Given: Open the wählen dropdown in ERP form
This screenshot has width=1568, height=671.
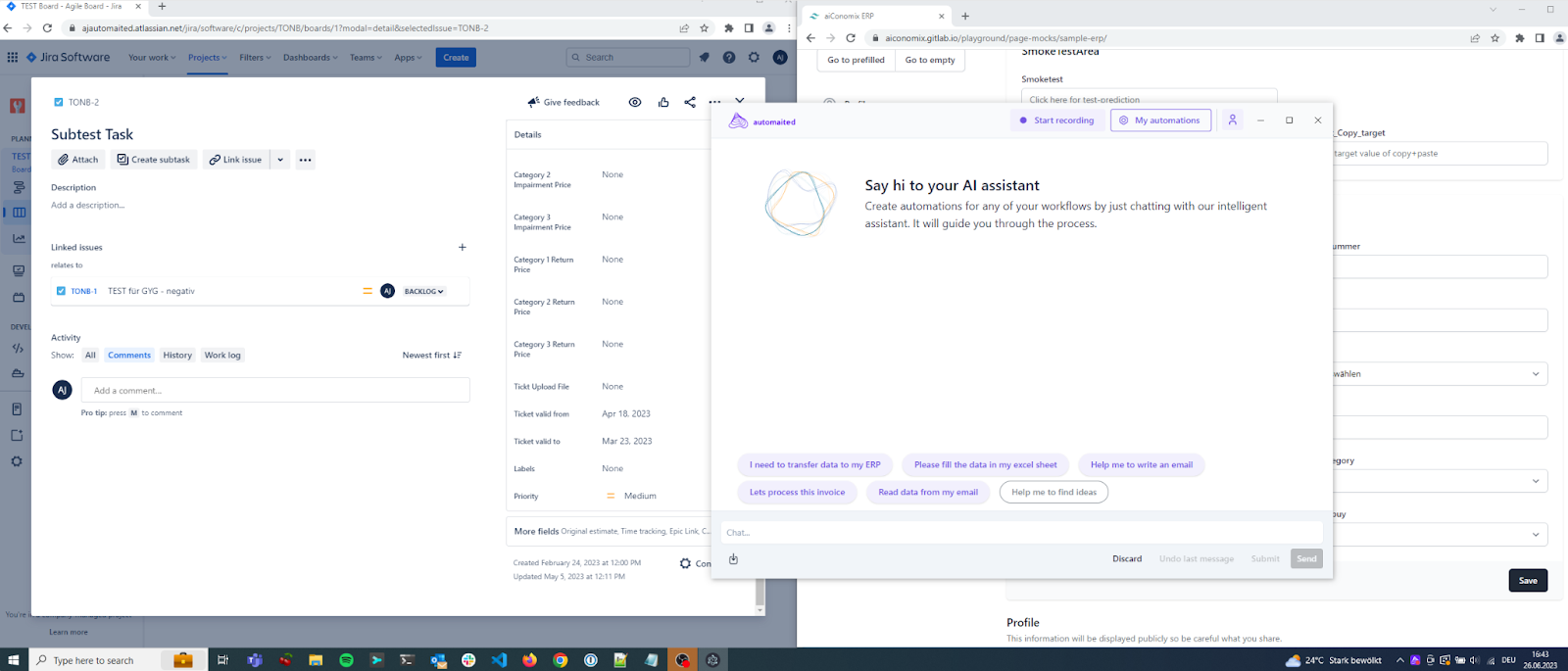Looking at the screenshot, I should point(1441,373).
